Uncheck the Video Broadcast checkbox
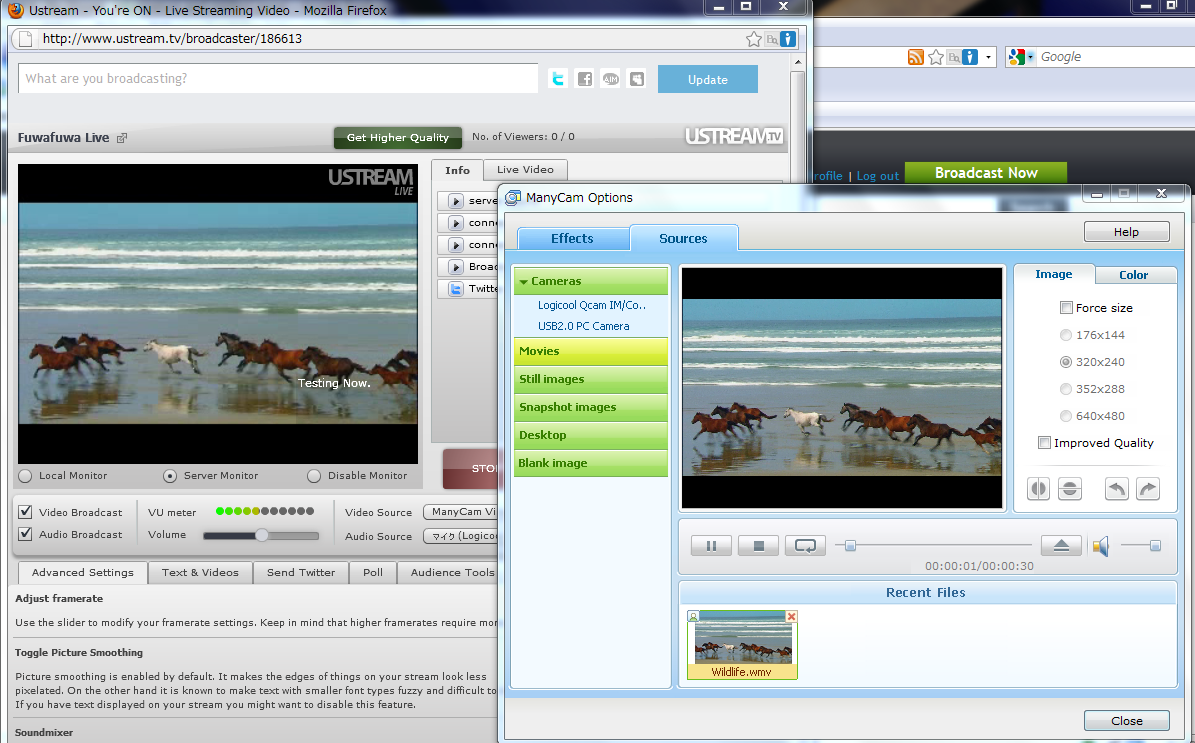 (x=26, y=512)
